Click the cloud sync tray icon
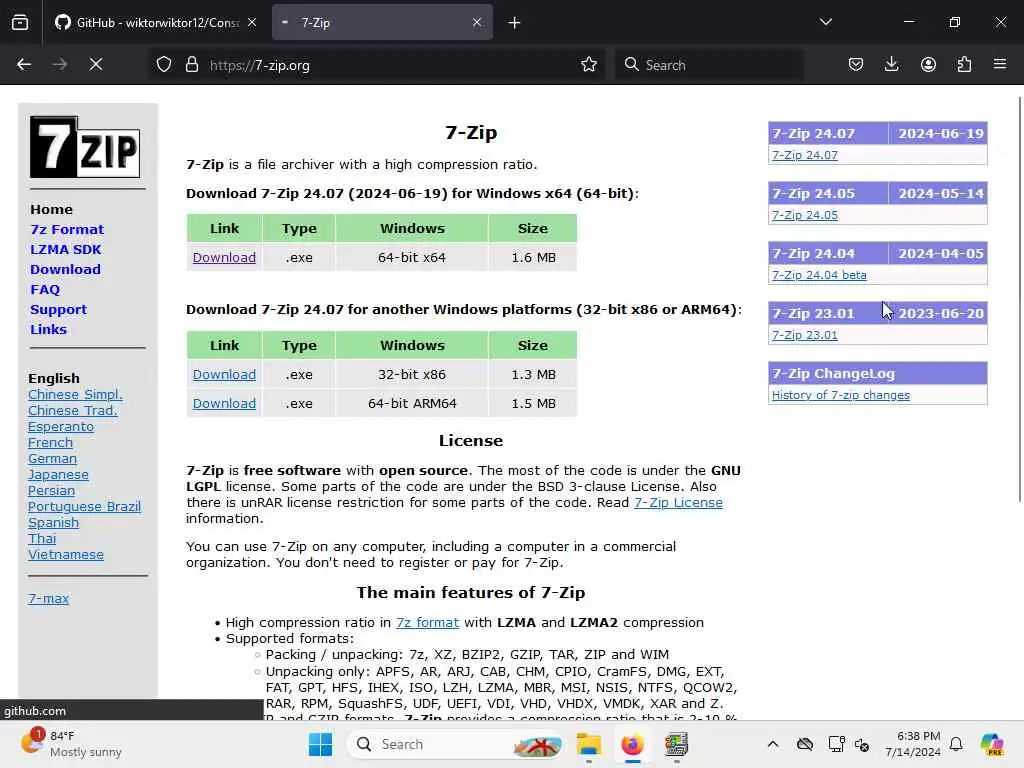 805,744
